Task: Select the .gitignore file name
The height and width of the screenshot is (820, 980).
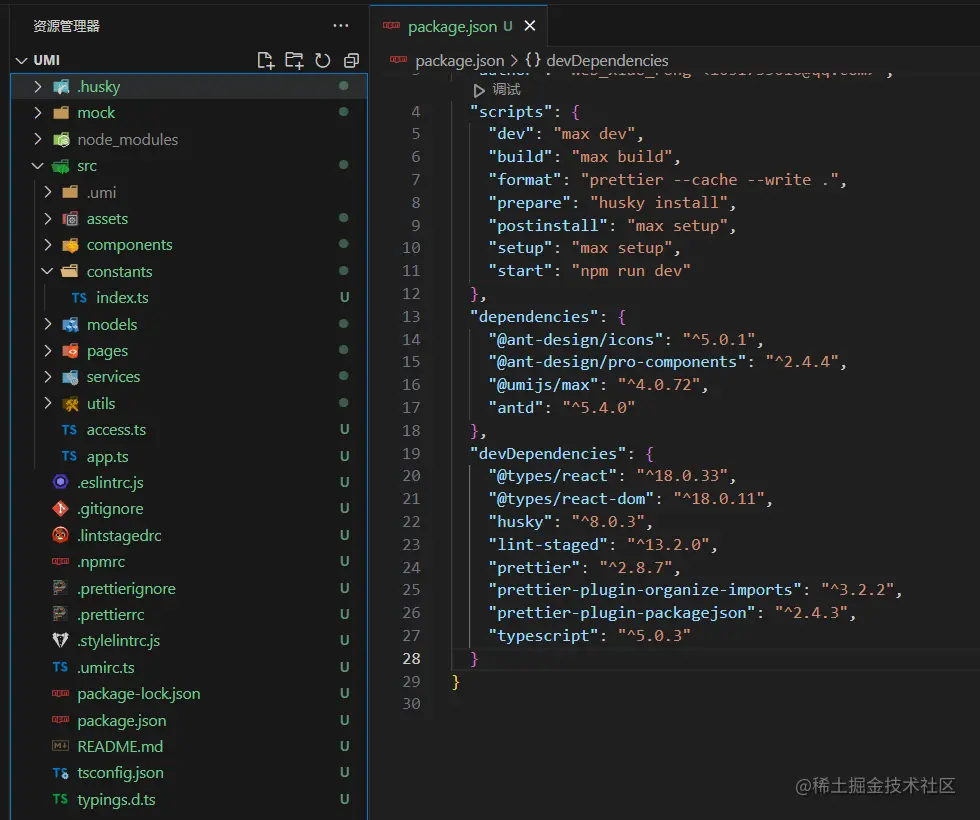Action: [x=110, y=509]
